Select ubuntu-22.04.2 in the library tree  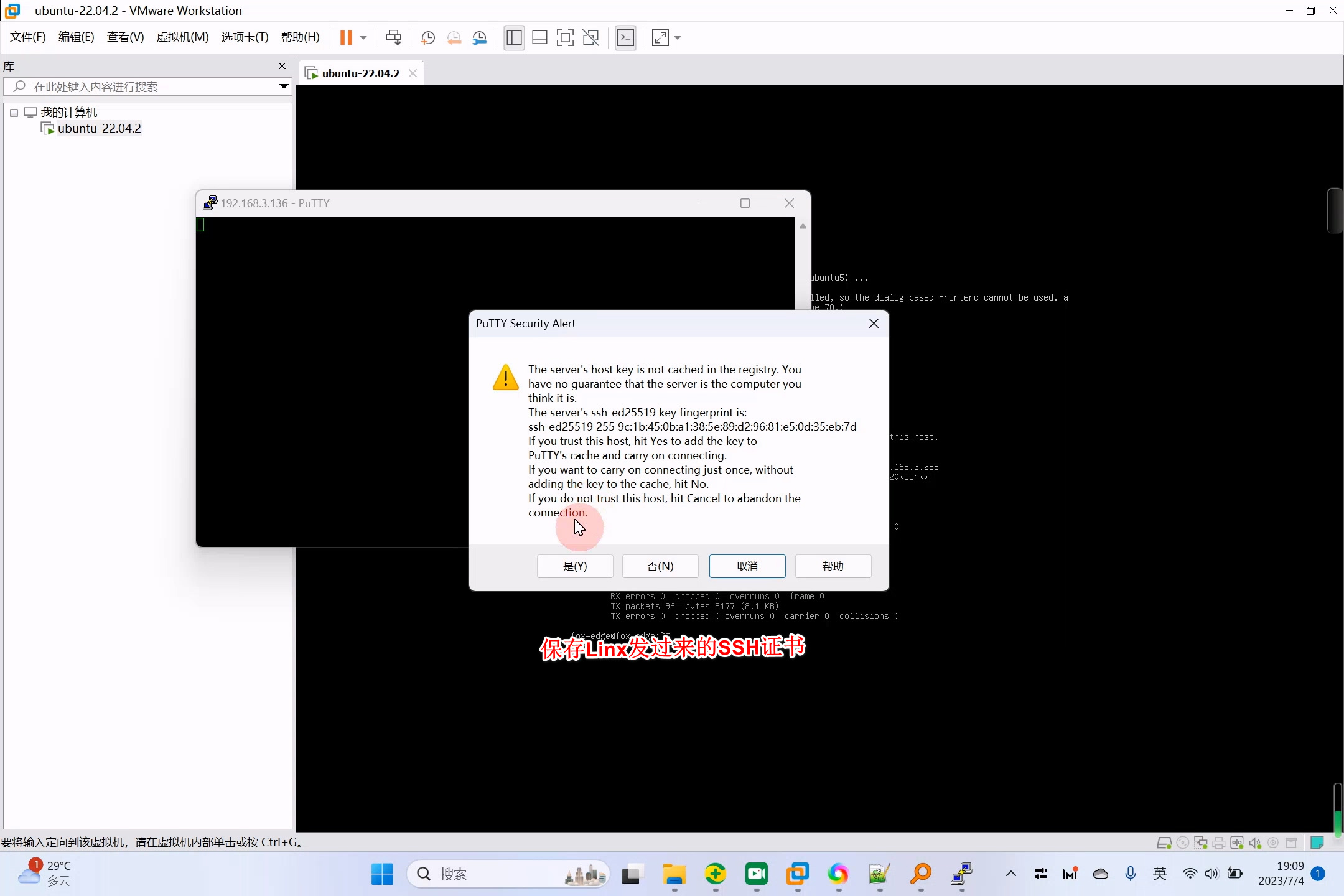point(100,129)
